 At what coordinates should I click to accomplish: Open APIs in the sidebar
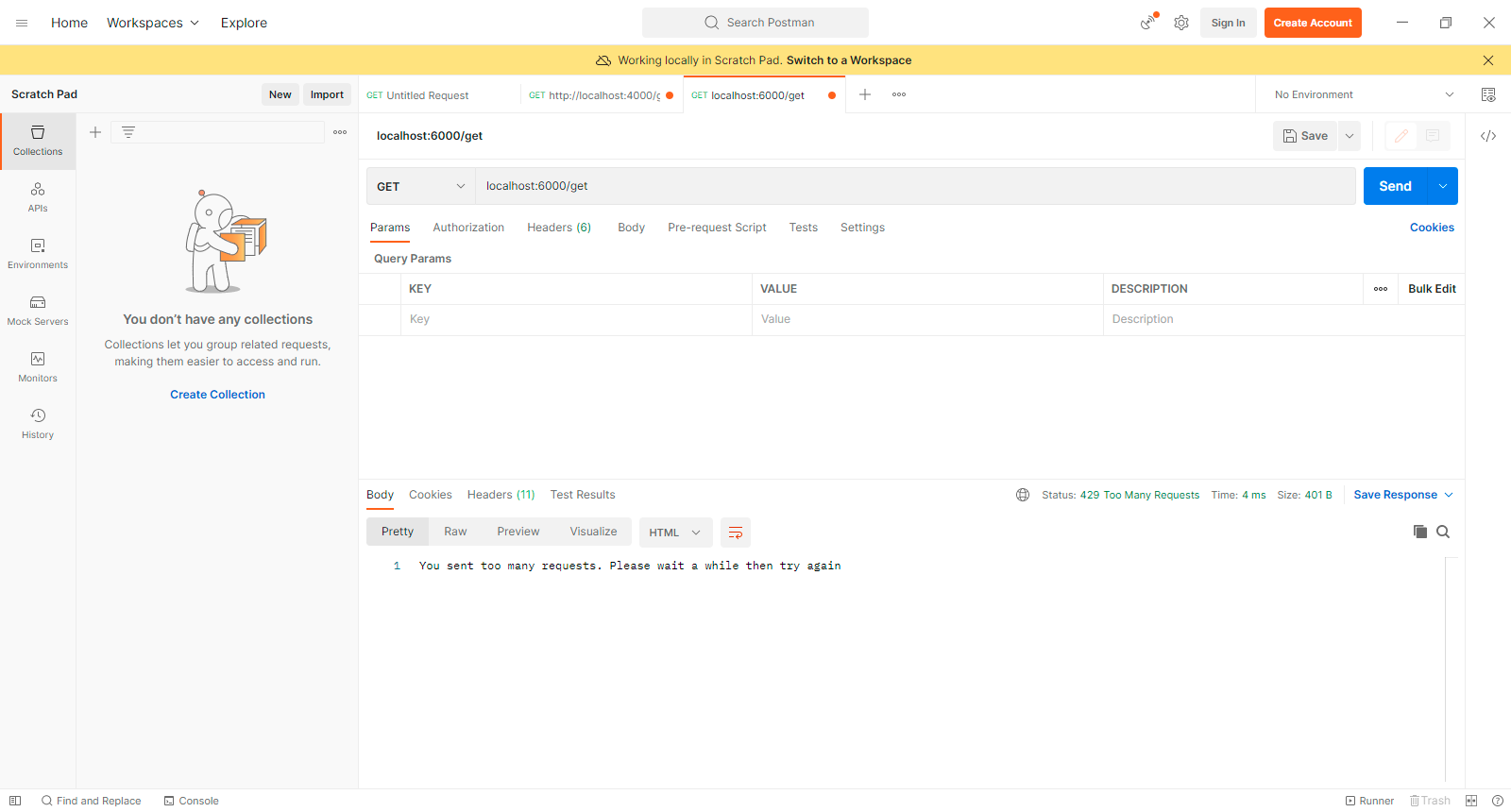pos(38,197)
